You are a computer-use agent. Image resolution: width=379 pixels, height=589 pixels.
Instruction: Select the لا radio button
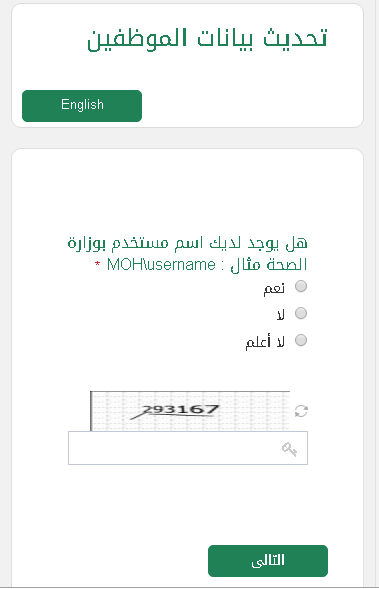[301, 313]
